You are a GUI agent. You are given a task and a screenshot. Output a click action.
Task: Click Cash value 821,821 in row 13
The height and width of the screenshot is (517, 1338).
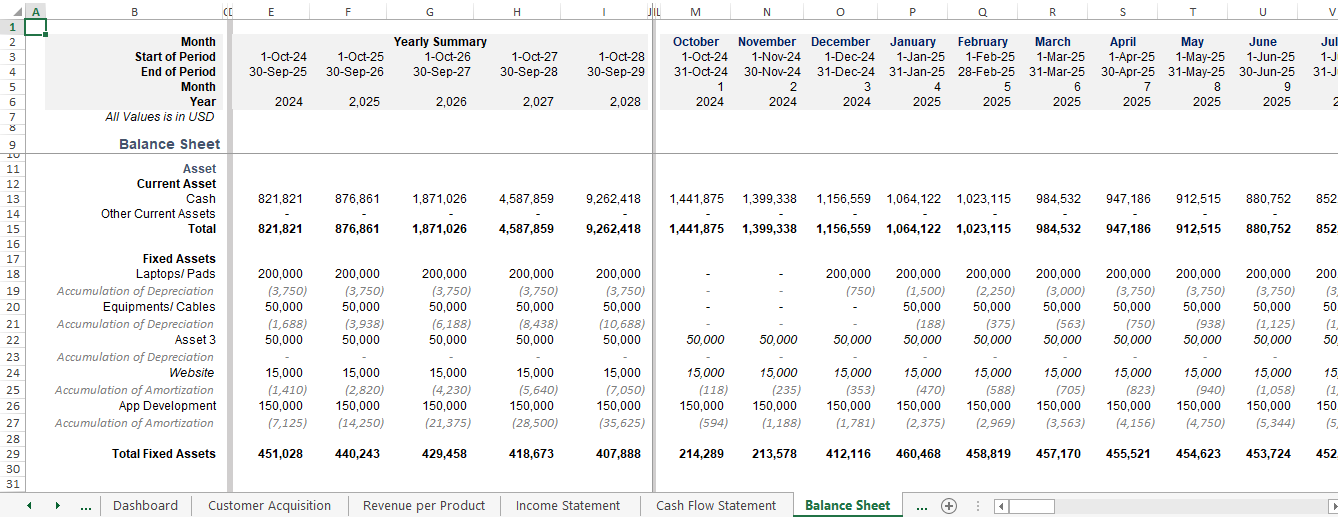coord(280,199)
